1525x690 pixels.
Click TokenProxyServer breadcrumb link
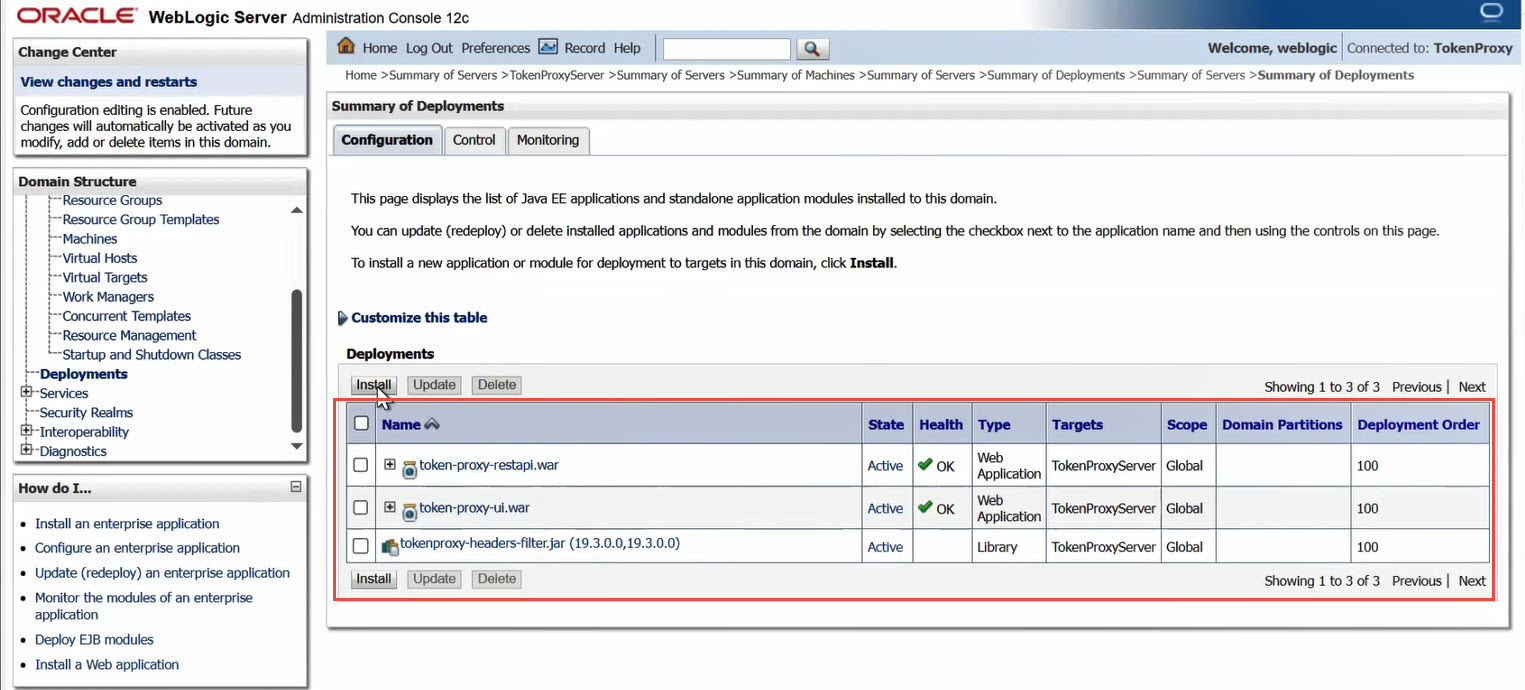[558, 75]
